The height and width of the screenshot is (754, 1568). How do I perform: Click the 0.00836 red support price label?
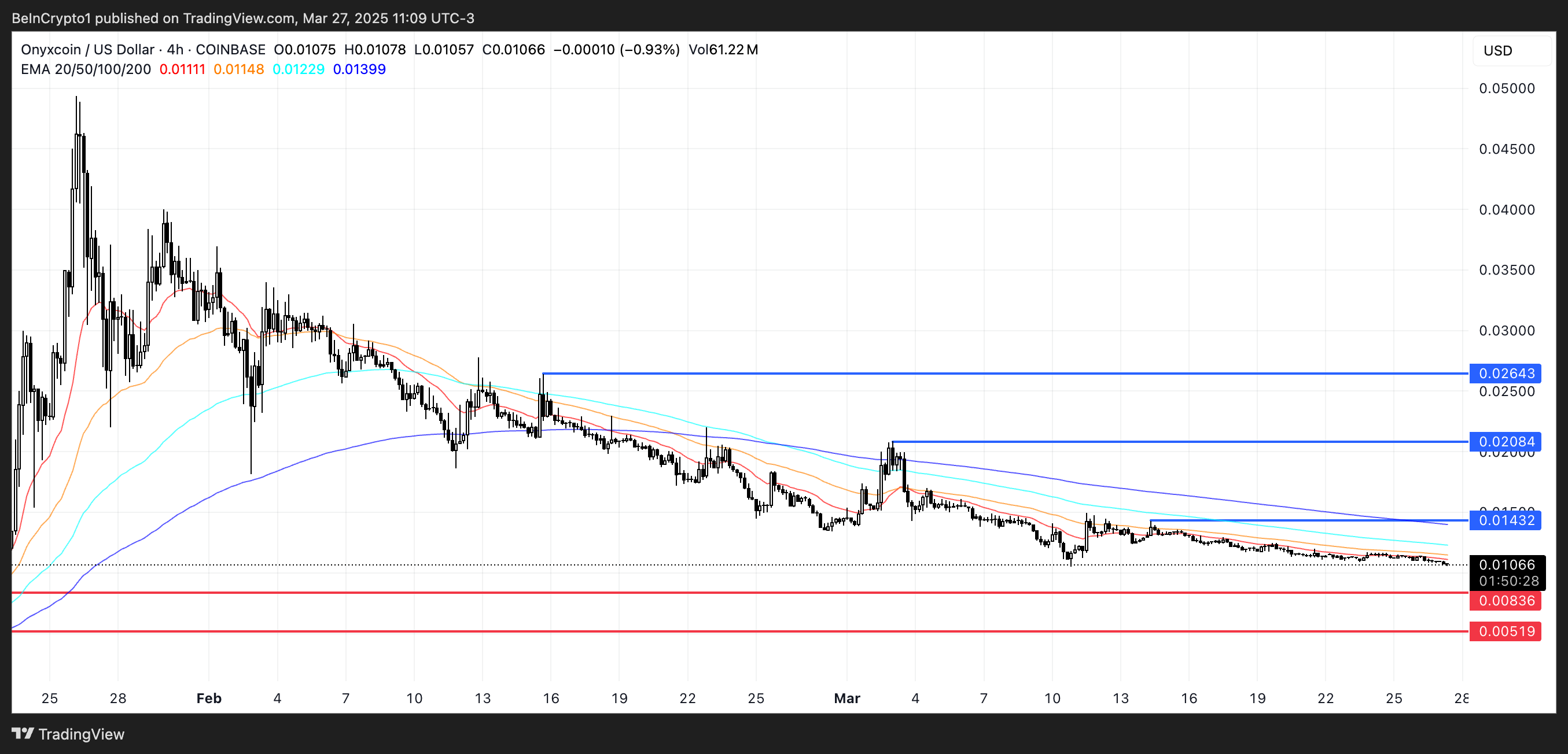[x=1506, y=601]
